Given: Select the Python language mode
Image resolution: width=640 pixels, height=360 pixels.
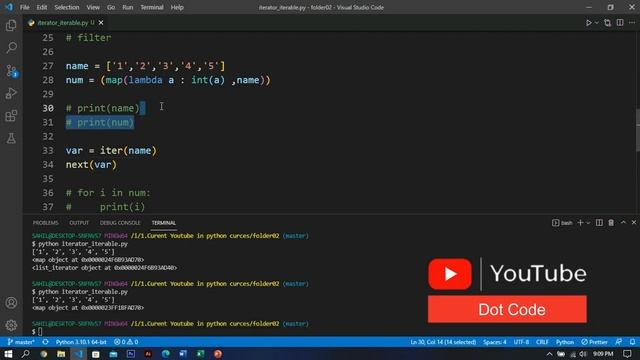Looking at the screenshot, I should (x=565, y=342).
